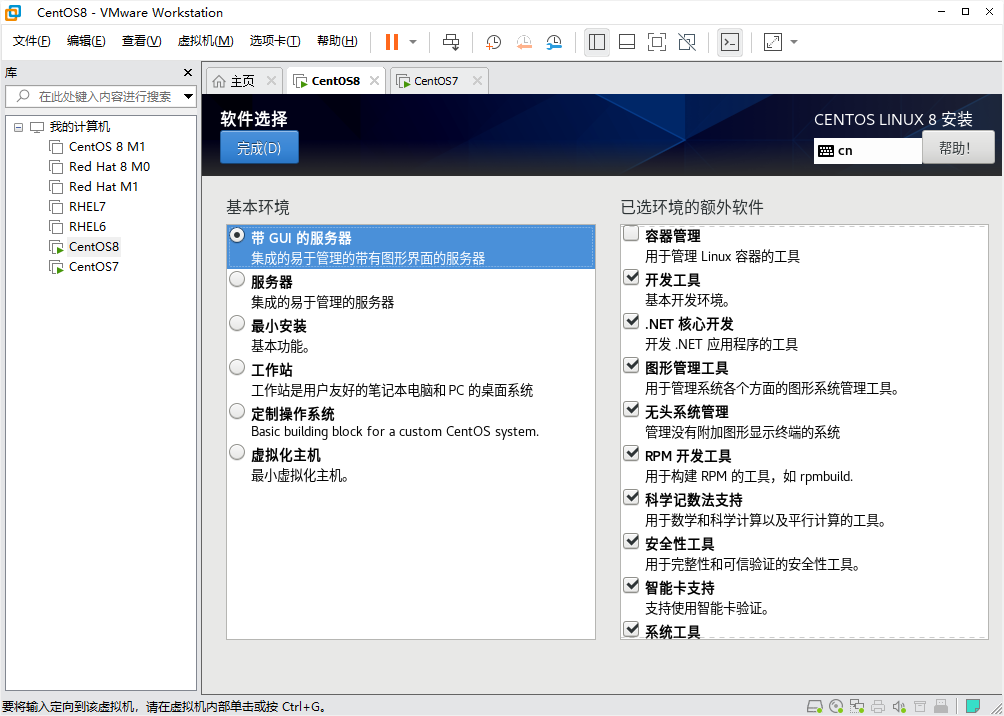Open the library search filter dropdown
Viewport: 1004px width, 716px height.
188,97
